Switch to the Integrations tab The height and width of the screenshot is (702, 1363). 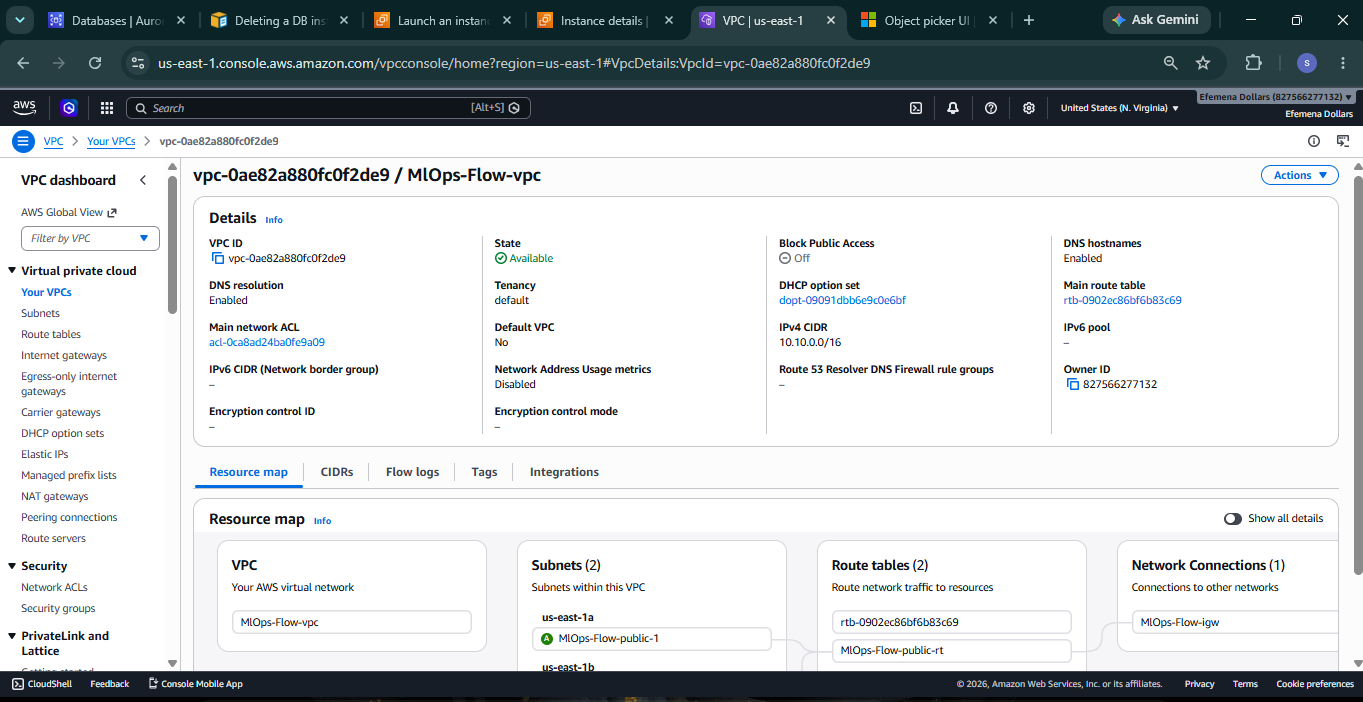click(x=564, y=472)
